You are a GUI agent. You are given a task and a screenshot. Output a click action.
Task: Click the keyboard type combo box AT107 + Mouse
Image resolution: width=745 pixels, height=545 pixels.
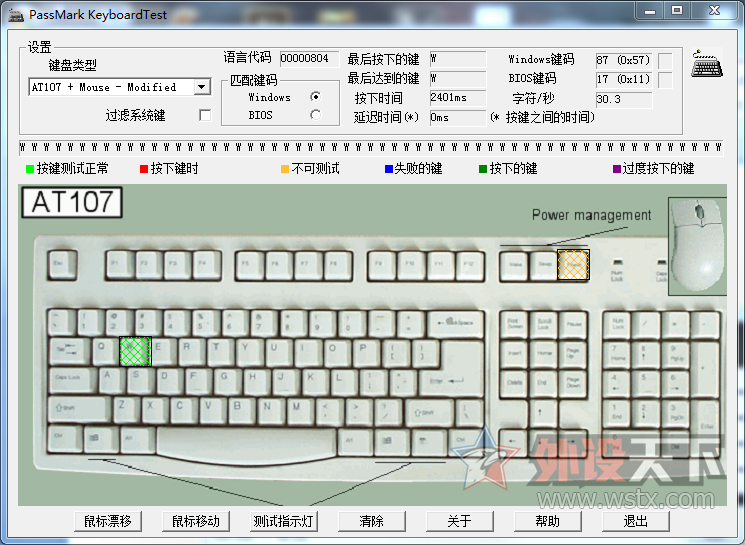119,87
